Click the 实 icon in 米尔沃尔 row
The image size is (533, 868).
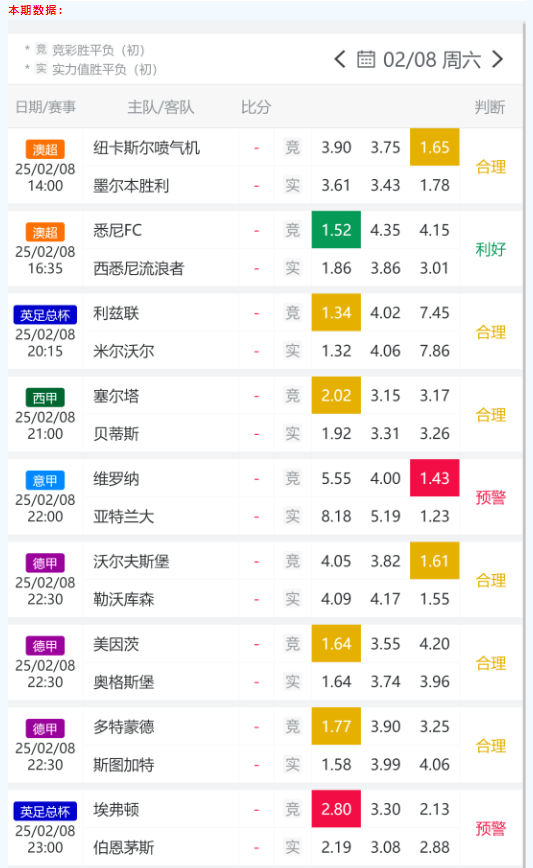292,351
